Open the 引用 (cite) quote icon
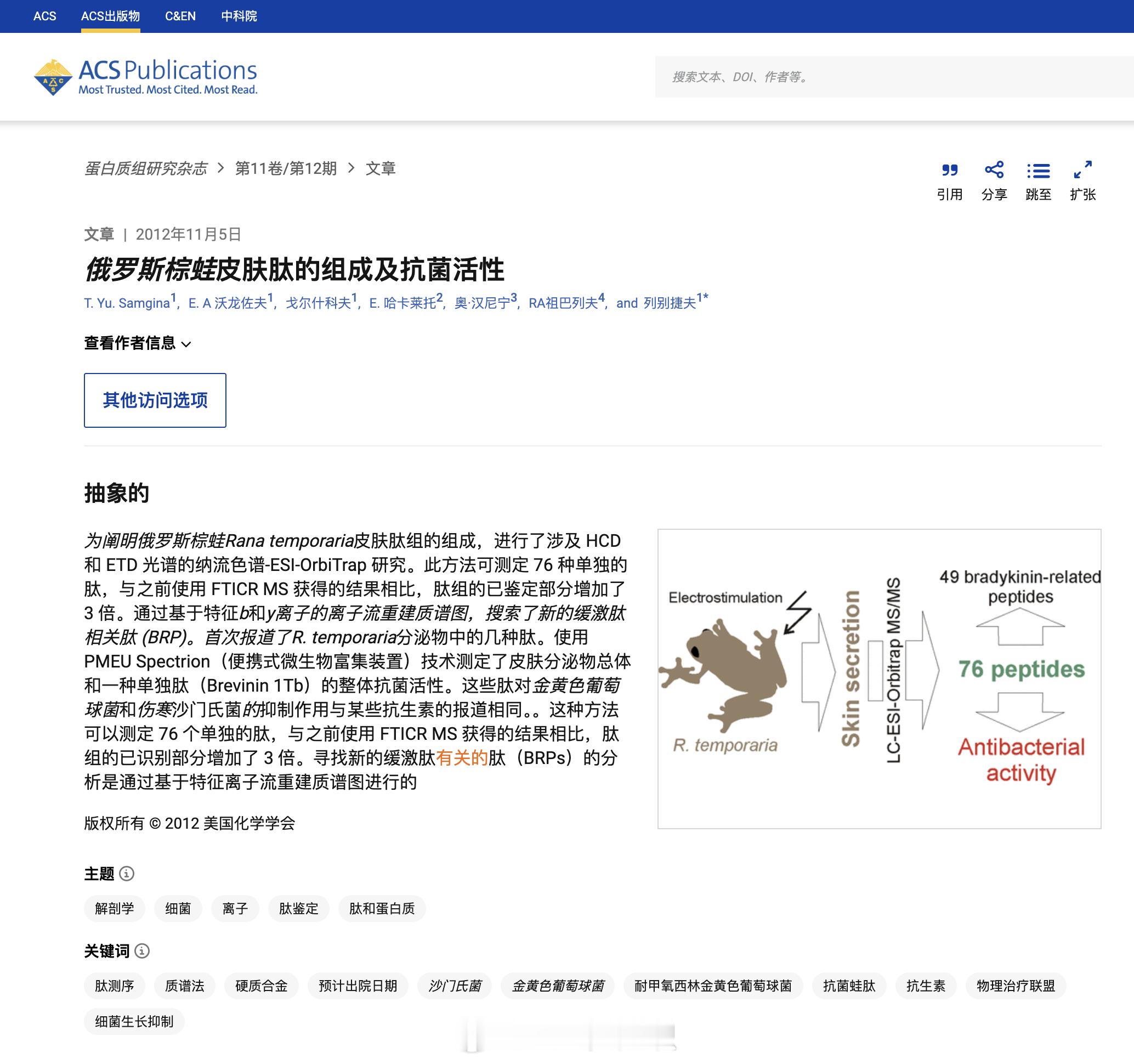 949,170
